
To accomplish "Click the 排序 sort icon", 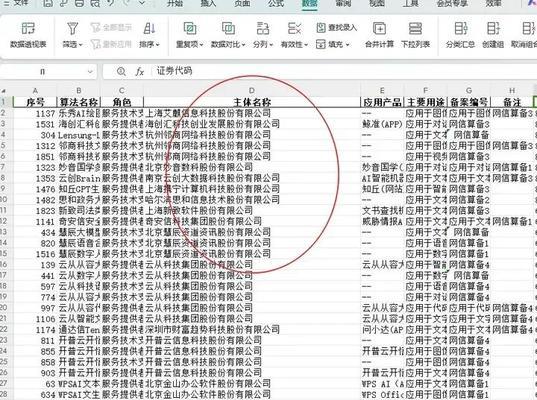I will (149, 28).
